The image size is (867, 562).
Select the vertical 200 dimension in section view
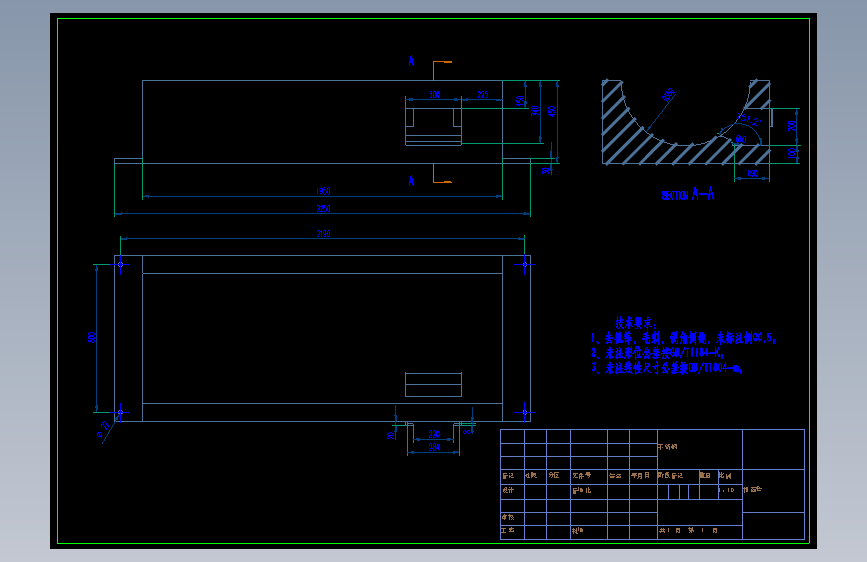pos(792,126)
